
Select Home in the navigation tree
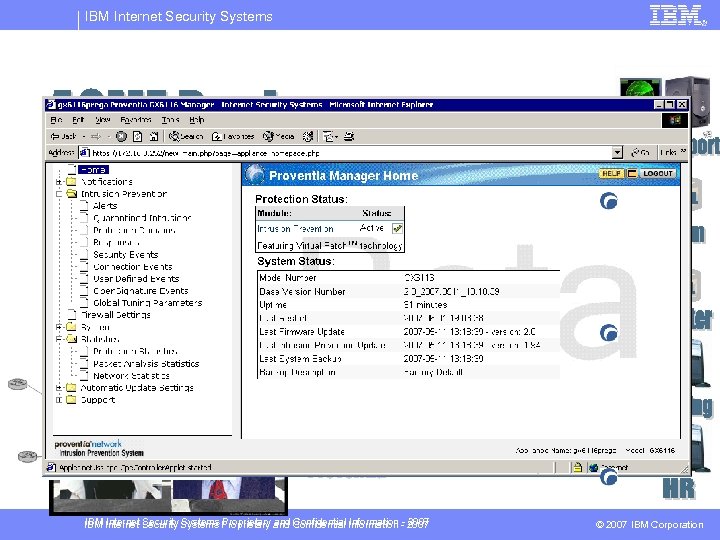[93, 170]
